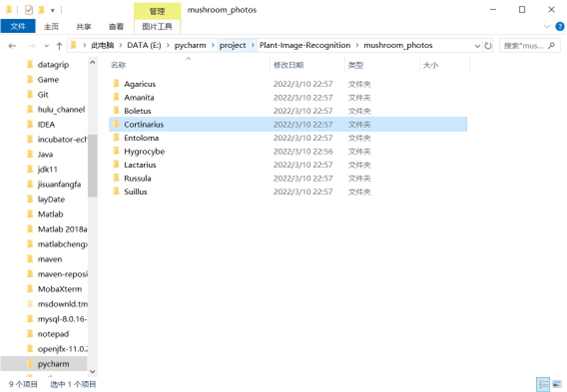Click the Russula folder icon

click(116, 178)
